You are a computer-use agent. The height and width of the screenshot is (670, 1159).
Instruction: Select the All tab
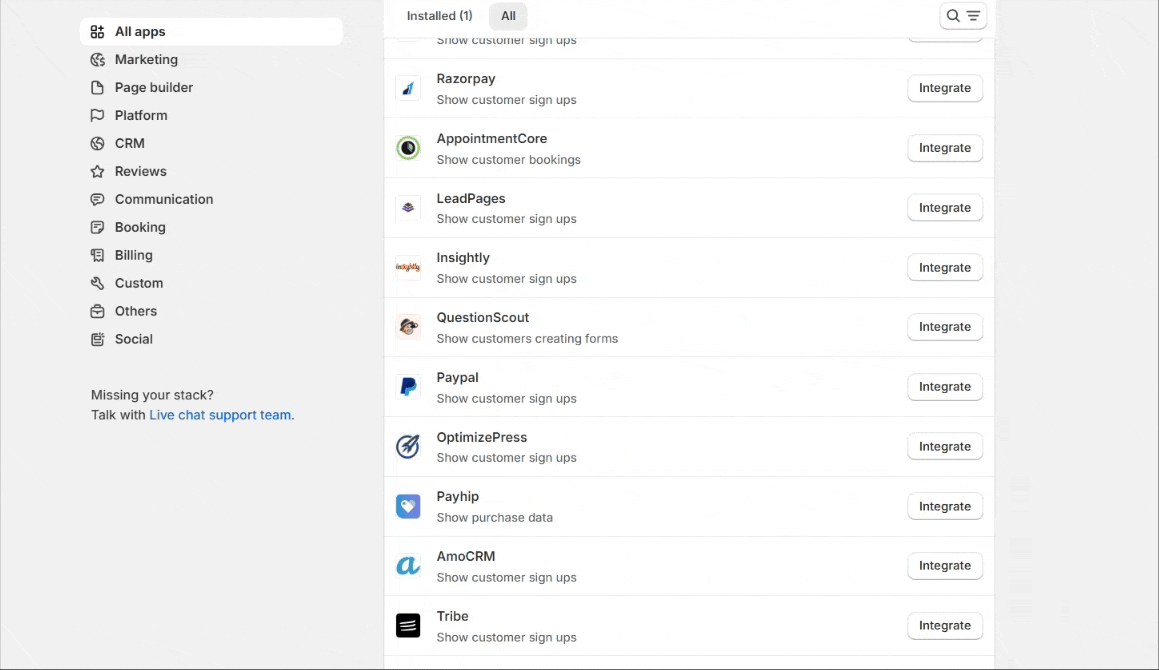click(x=508, y=16)
